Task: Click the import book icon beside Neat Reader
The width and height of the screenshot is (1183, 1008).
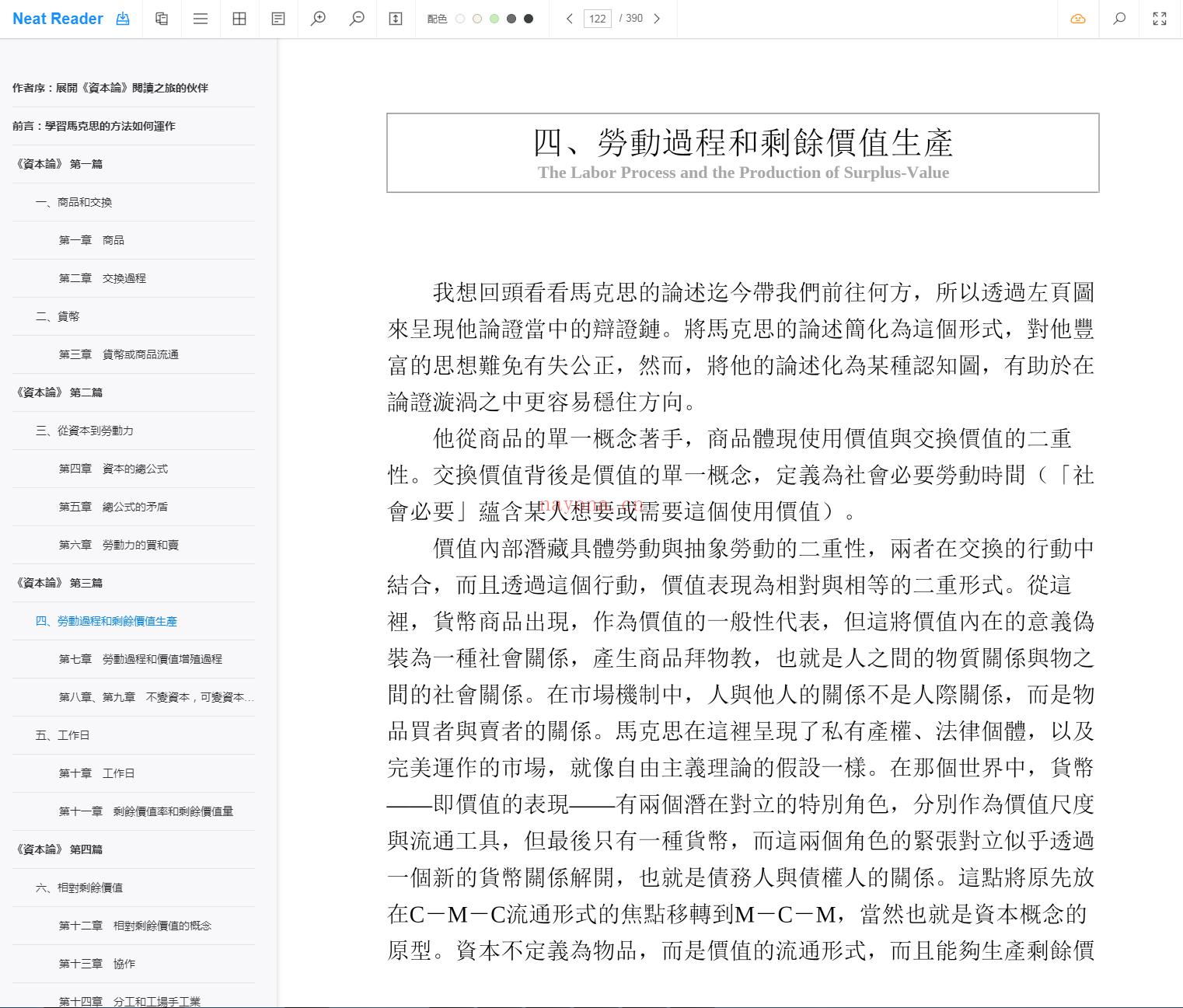Action: coord(123,19)
